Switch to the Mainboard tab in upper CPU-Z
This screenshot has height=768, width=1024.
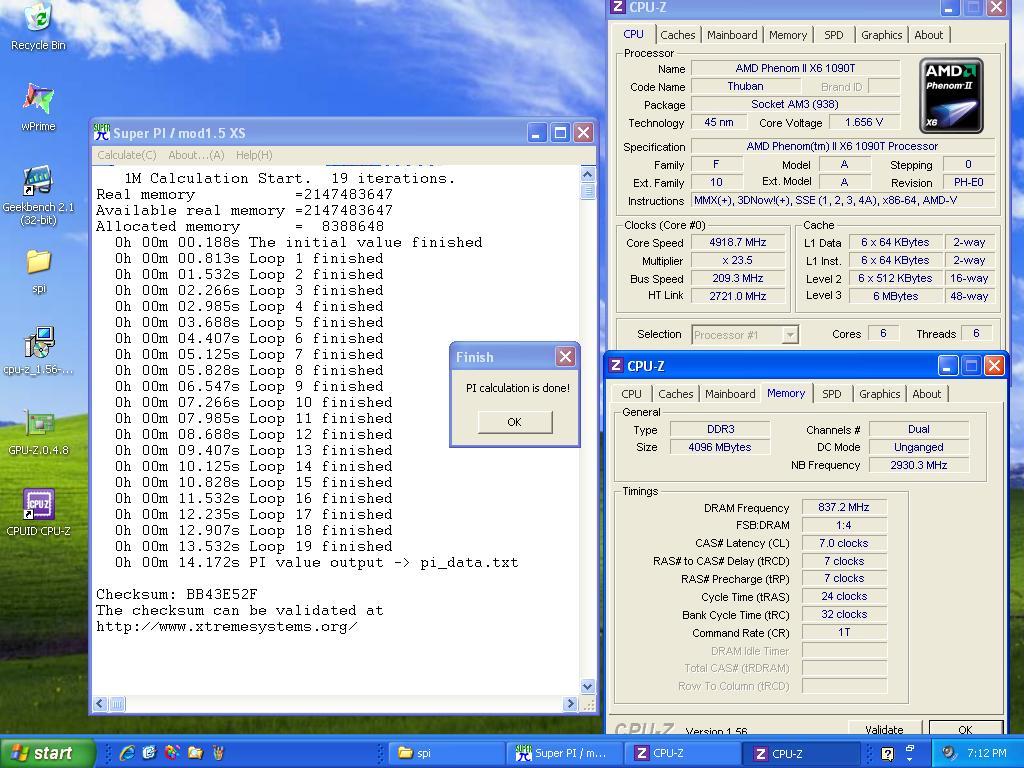pos(732,35)
